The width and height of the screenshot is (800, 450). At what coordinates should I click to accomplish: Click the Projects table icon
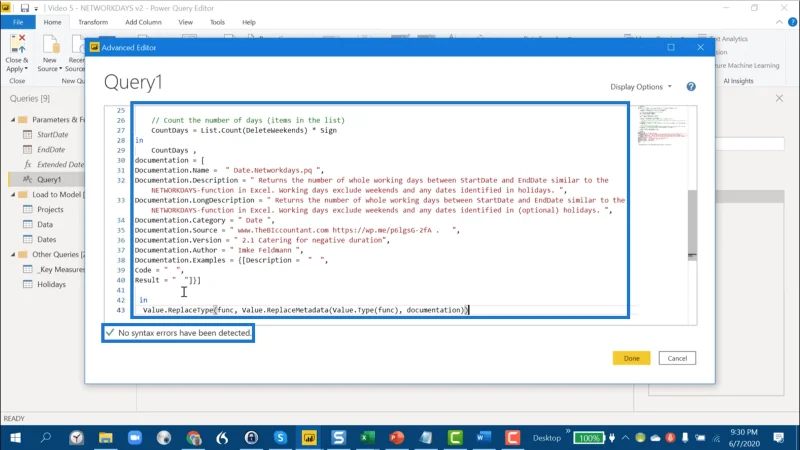point(28,209)
